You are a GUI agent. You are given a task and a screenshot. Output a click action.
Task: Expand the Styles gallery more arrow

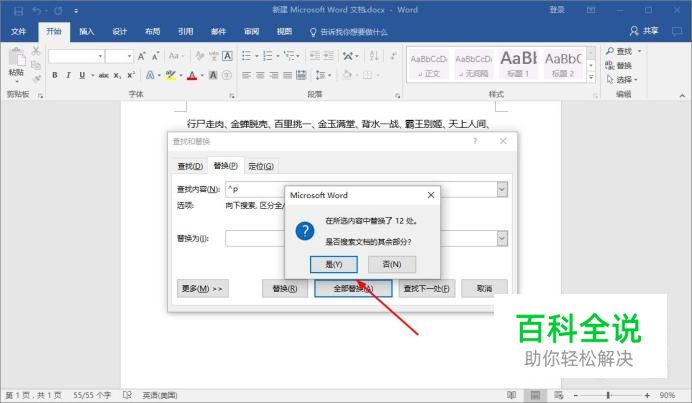click(591, 77)
